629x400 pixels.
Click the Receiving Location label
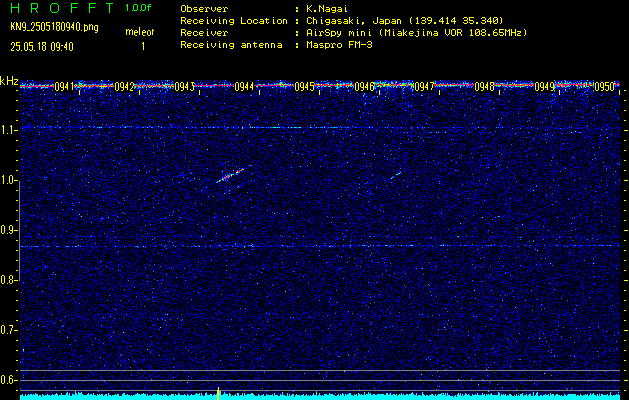tap(234, 20)
